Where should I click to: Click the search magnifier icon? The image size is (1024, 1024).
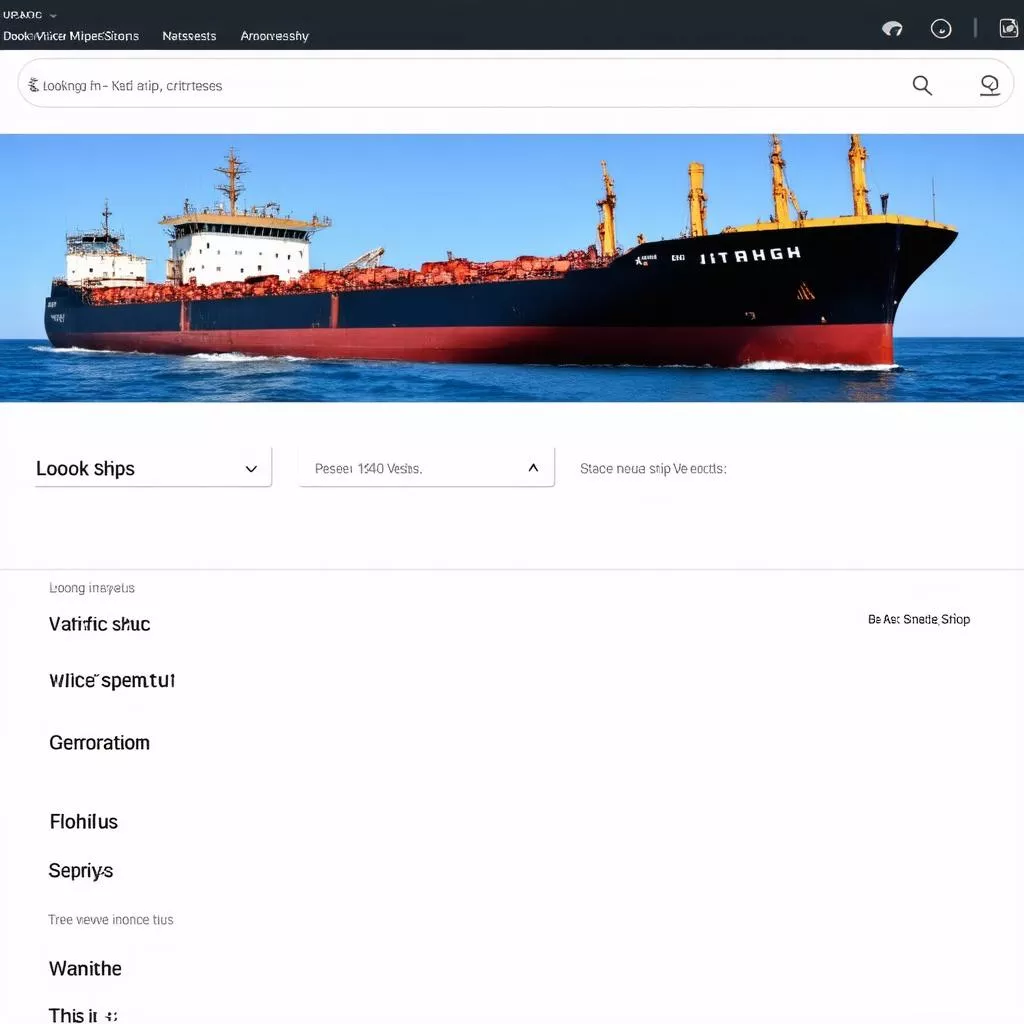(922, 85)
